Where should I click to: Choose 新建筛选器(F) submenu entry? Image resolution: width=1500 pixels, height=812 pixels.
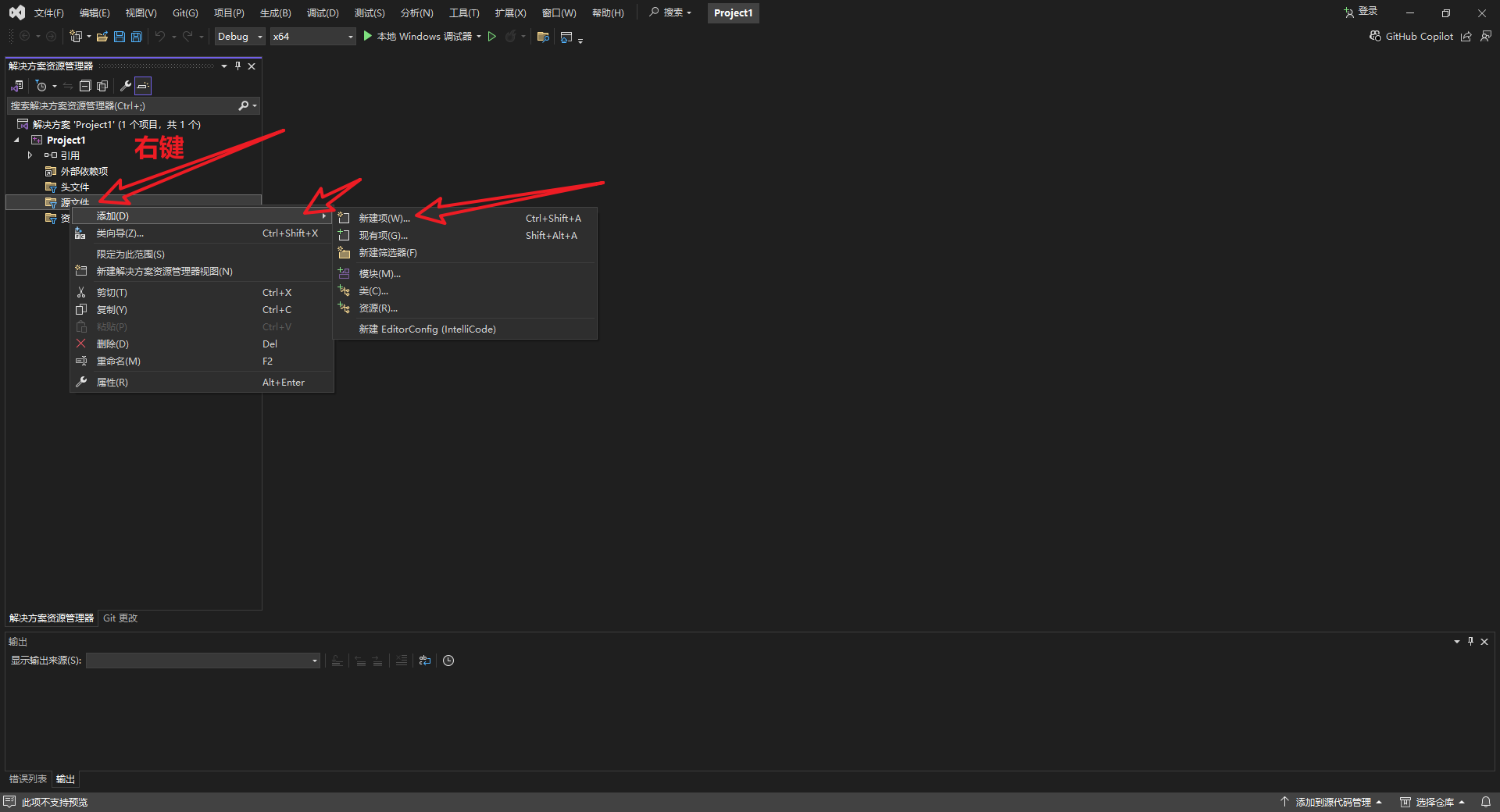point(465,253)
